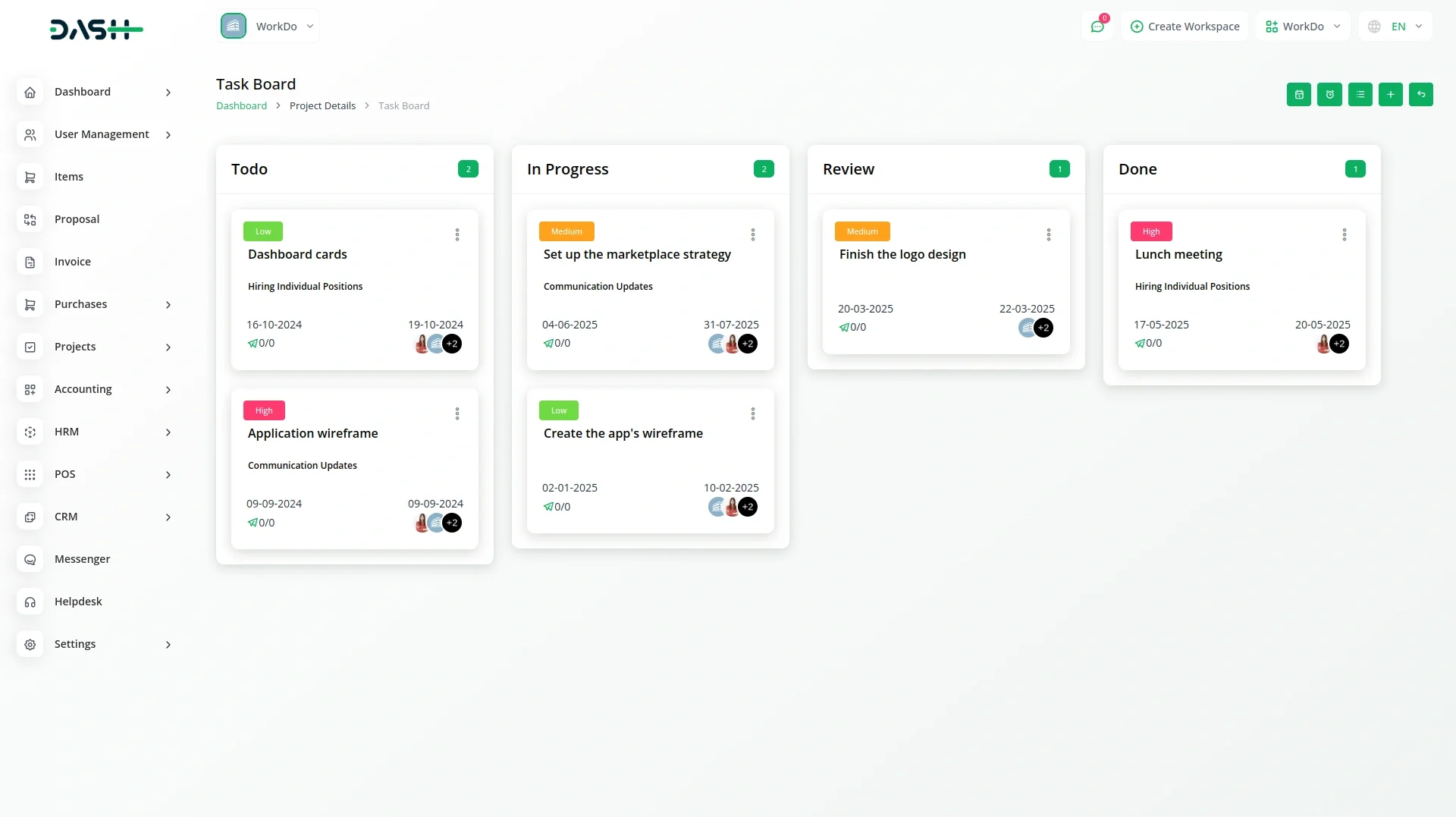This screenshot has width=1456, height=817.
Task: Open WorkDo workspace dropdown next to logo
Action: 268,27
